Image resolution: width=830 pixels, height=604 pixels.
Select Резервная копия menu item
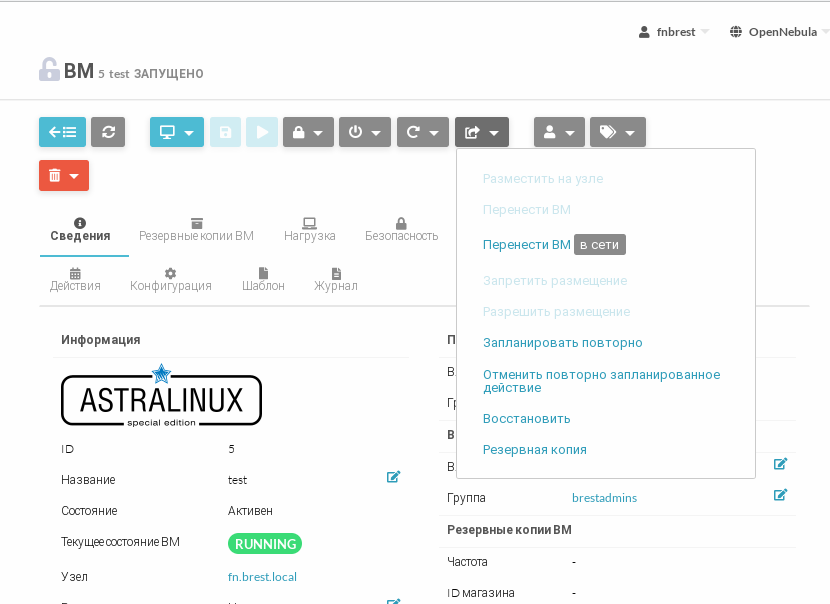tap(534, 450)
